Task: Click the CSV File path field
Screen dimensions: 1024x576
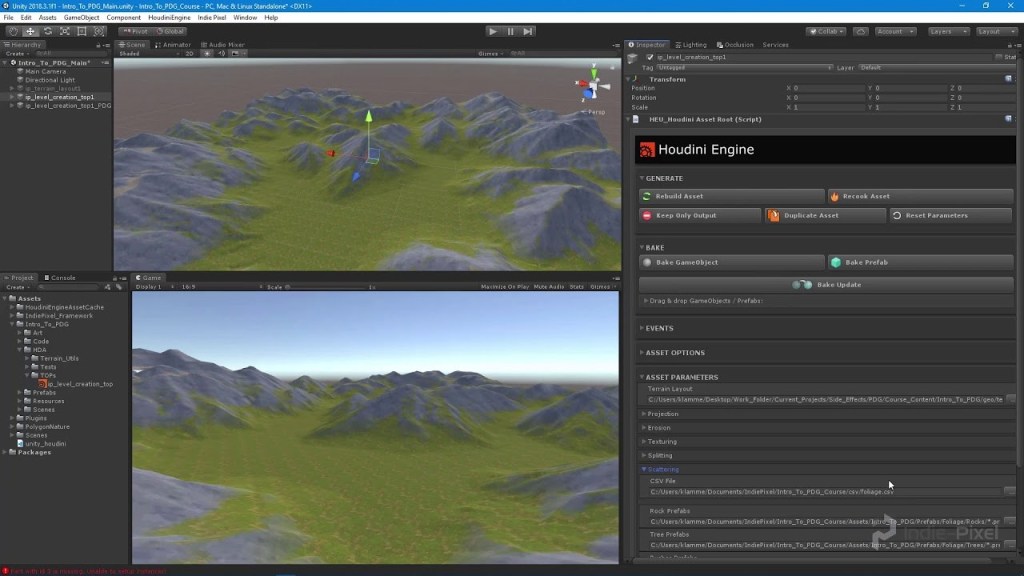Action: tap(824, 492)
